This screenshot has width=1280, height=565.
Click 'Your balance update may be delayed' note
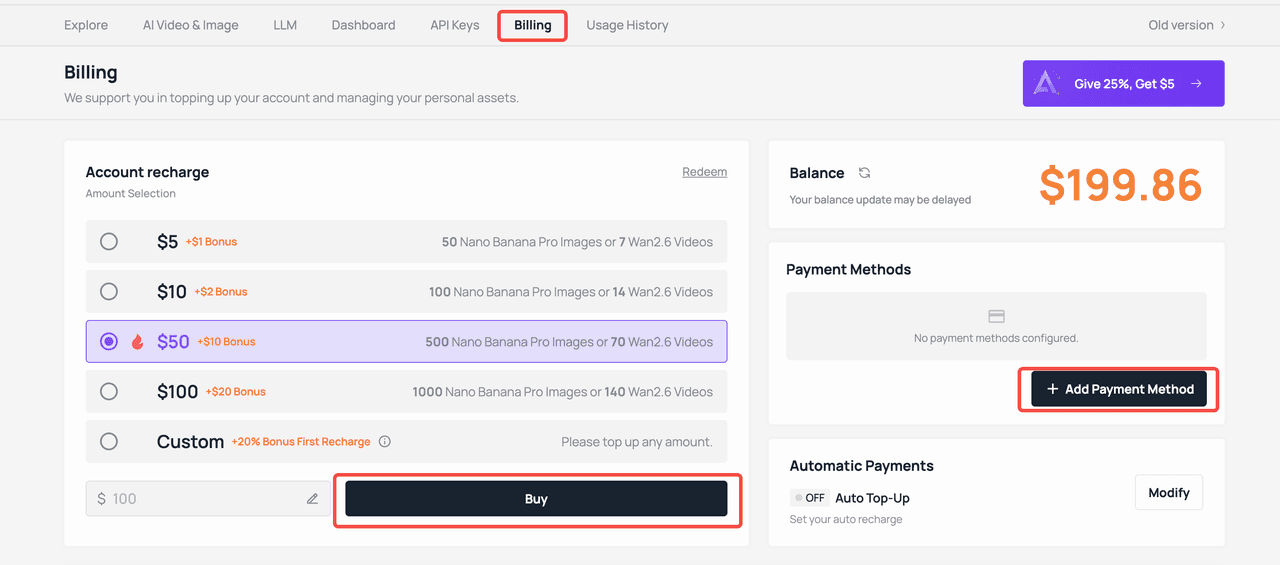[880, 199]
